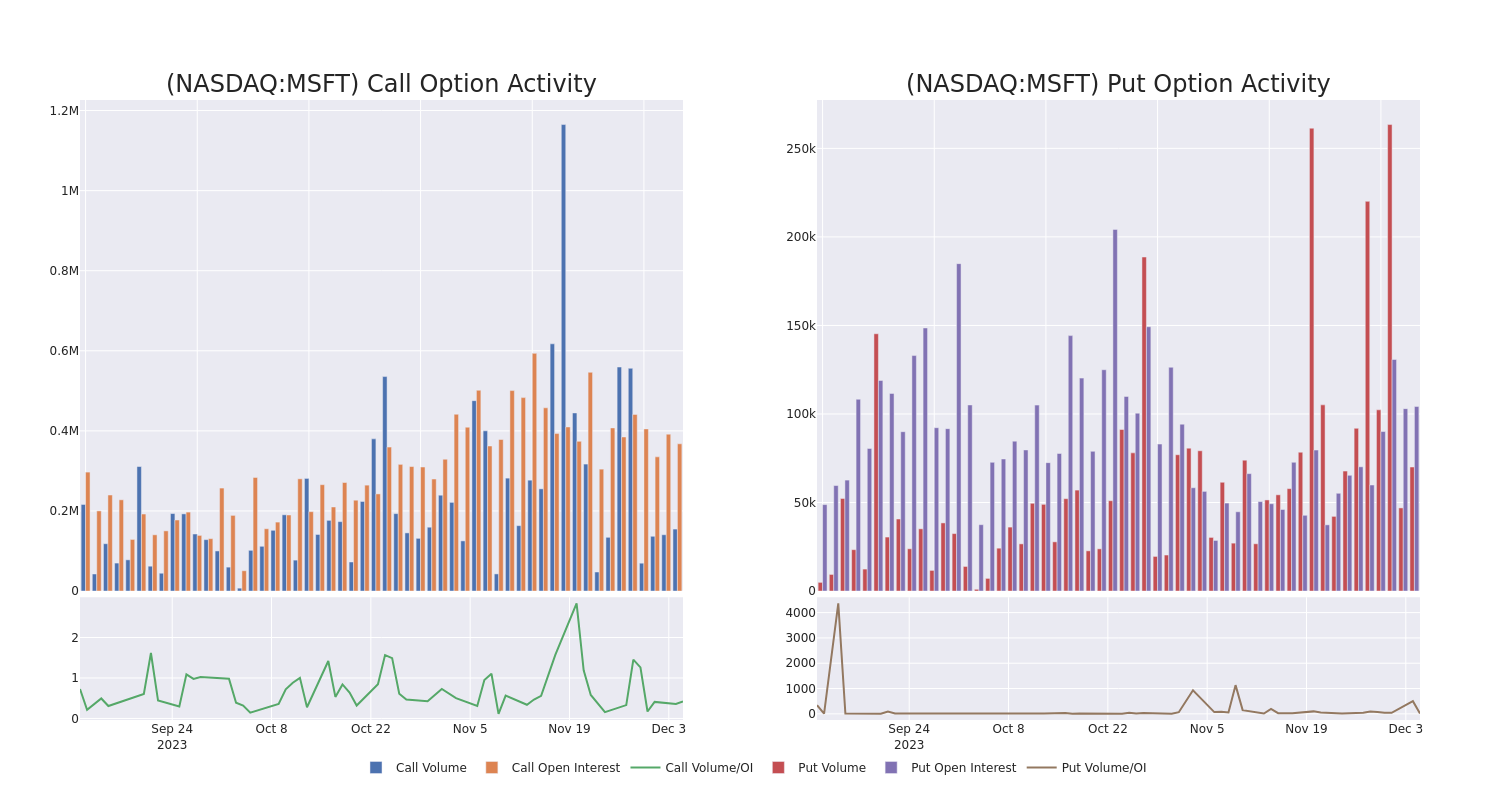The width and height of the screenshot is (1500, 800).
Task: Click the 50k axis label on put chart
Action: click(x=805, y=503)
